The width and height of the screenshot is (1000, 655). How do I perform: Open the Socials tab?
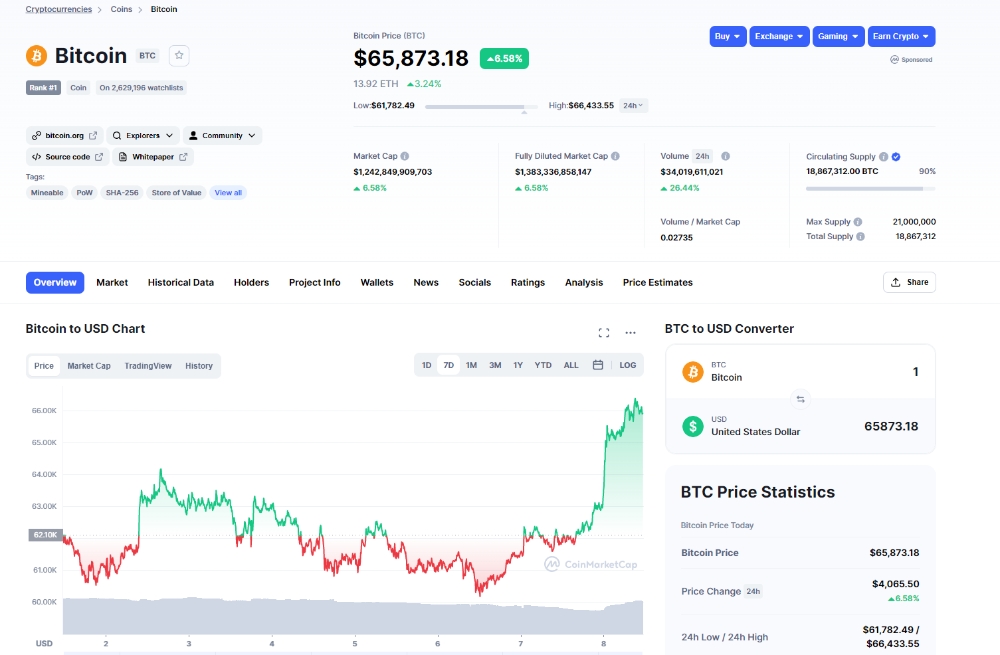pos(474,283)
